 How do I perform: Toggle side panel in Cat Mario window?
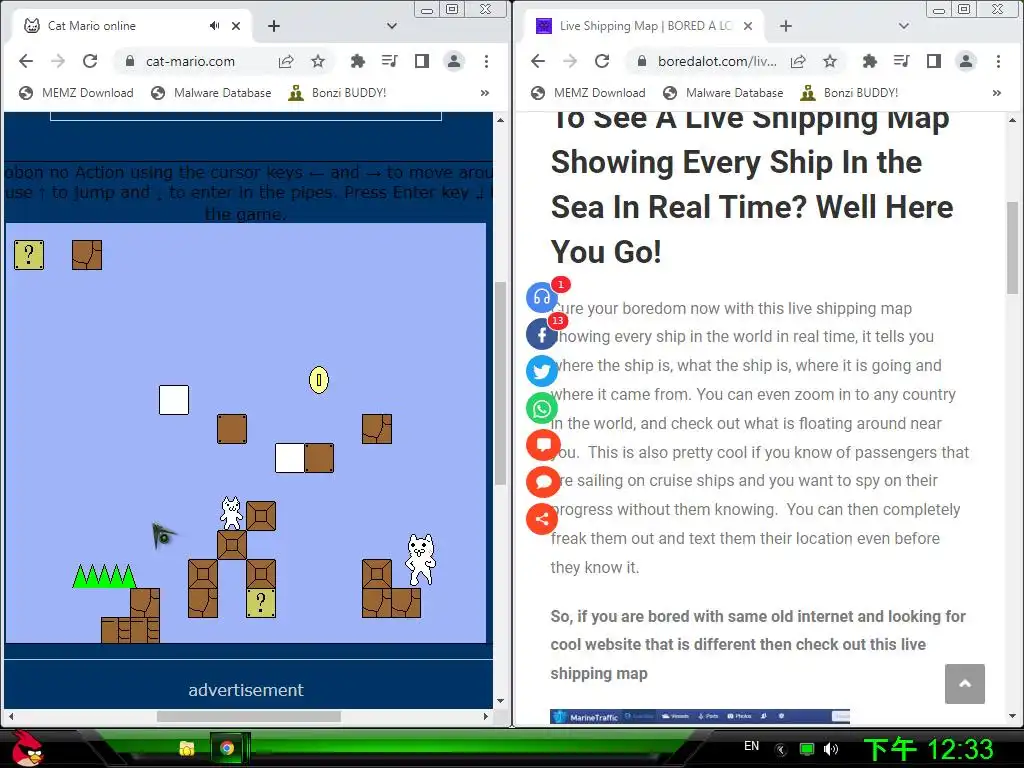tap(422, 61)
